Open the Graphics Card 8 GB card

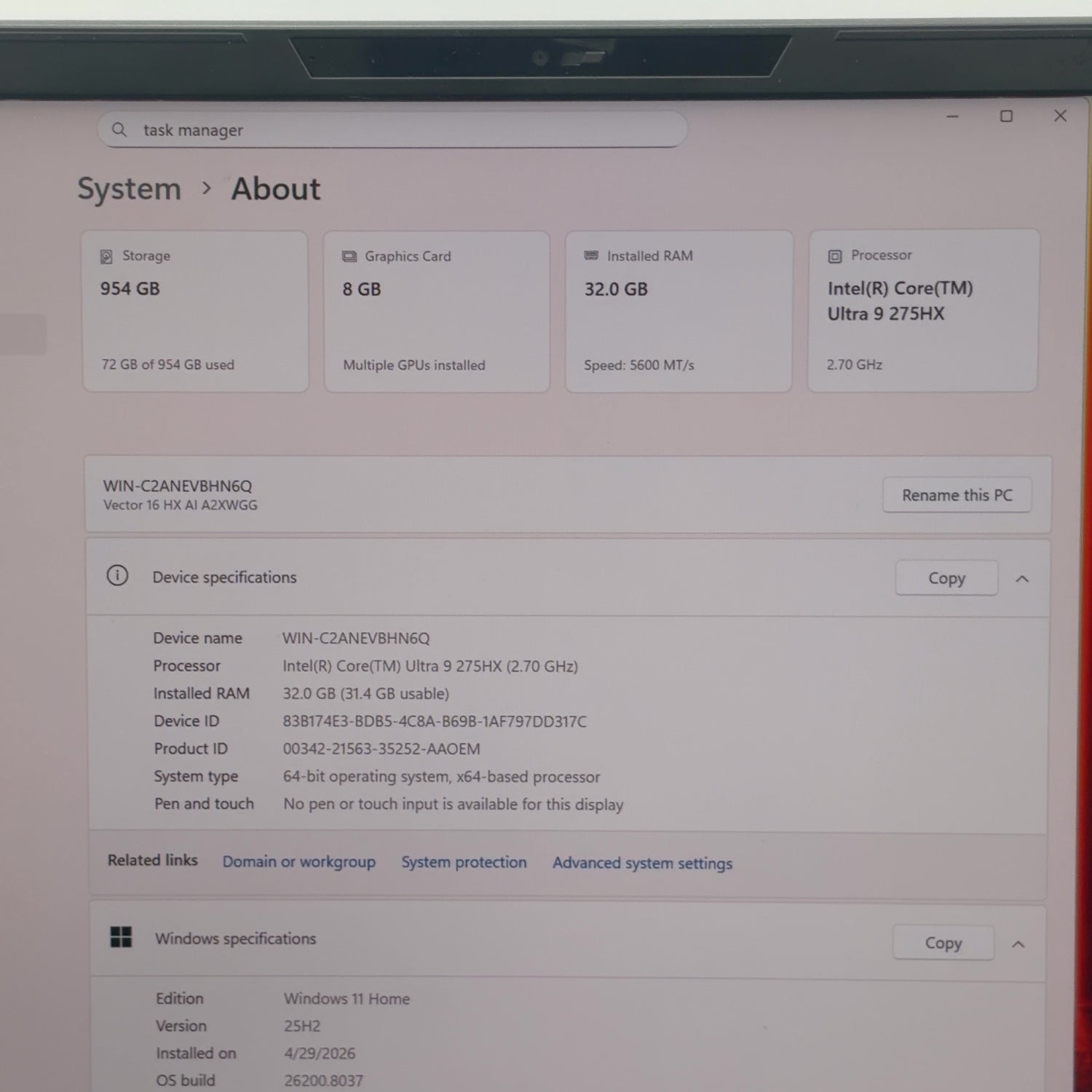pyautogui.click(x=437, y=312)
